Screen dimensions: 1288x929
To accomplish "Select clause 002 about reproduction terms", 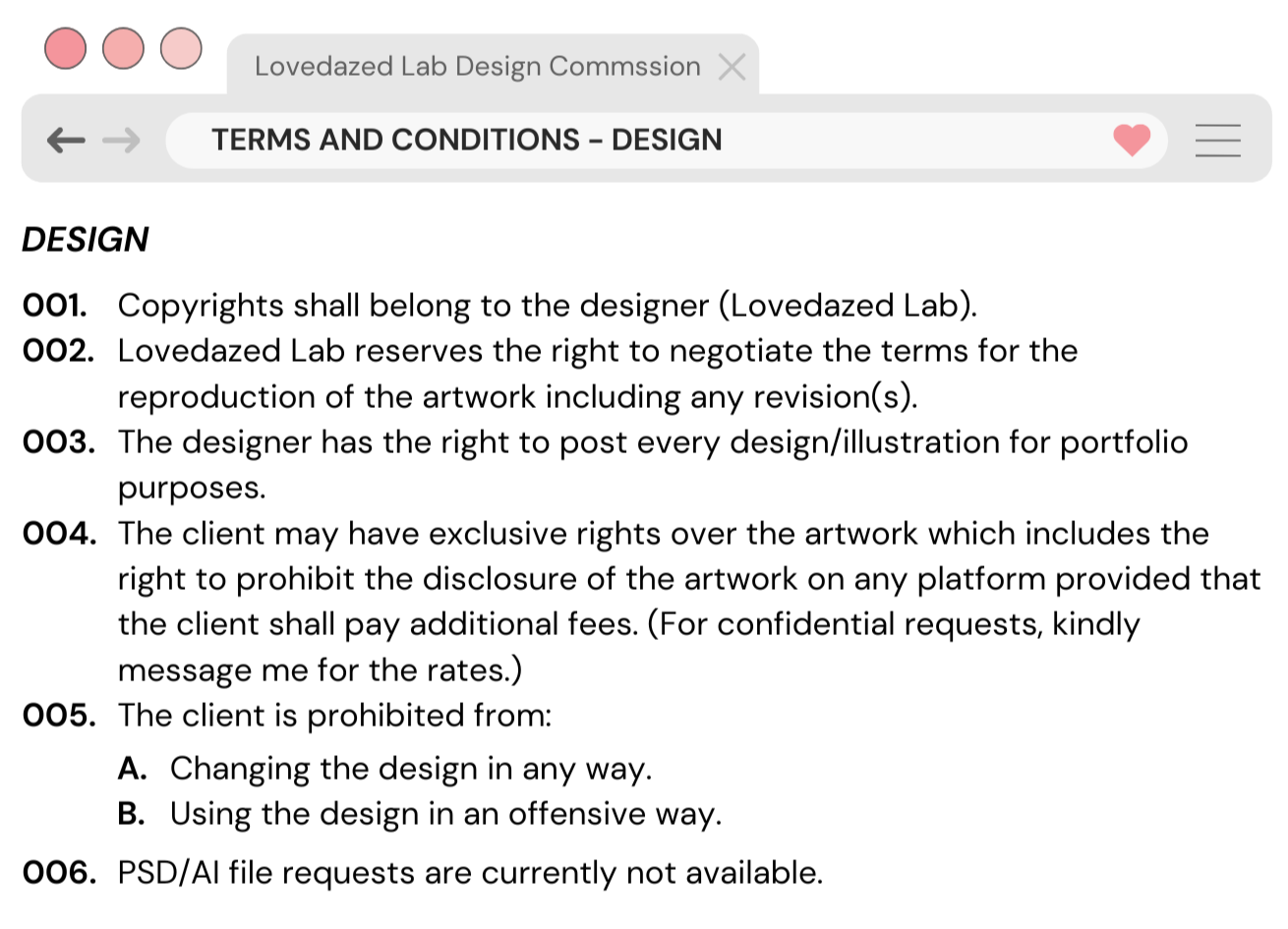I will click(551, 375).
